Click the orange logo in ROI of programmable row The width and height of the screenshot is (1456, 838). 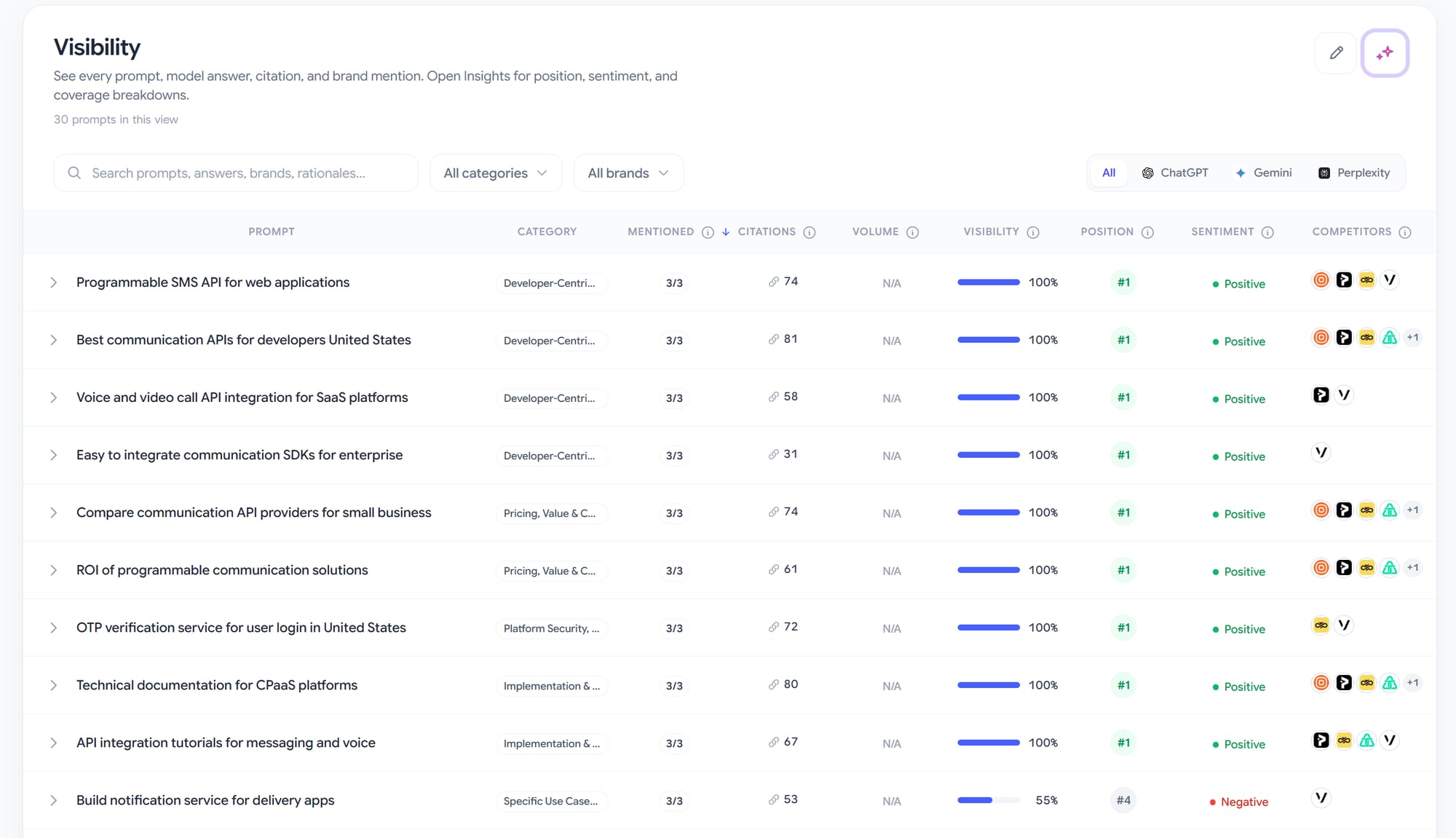pyautogui.click(x=1321, y=567)
